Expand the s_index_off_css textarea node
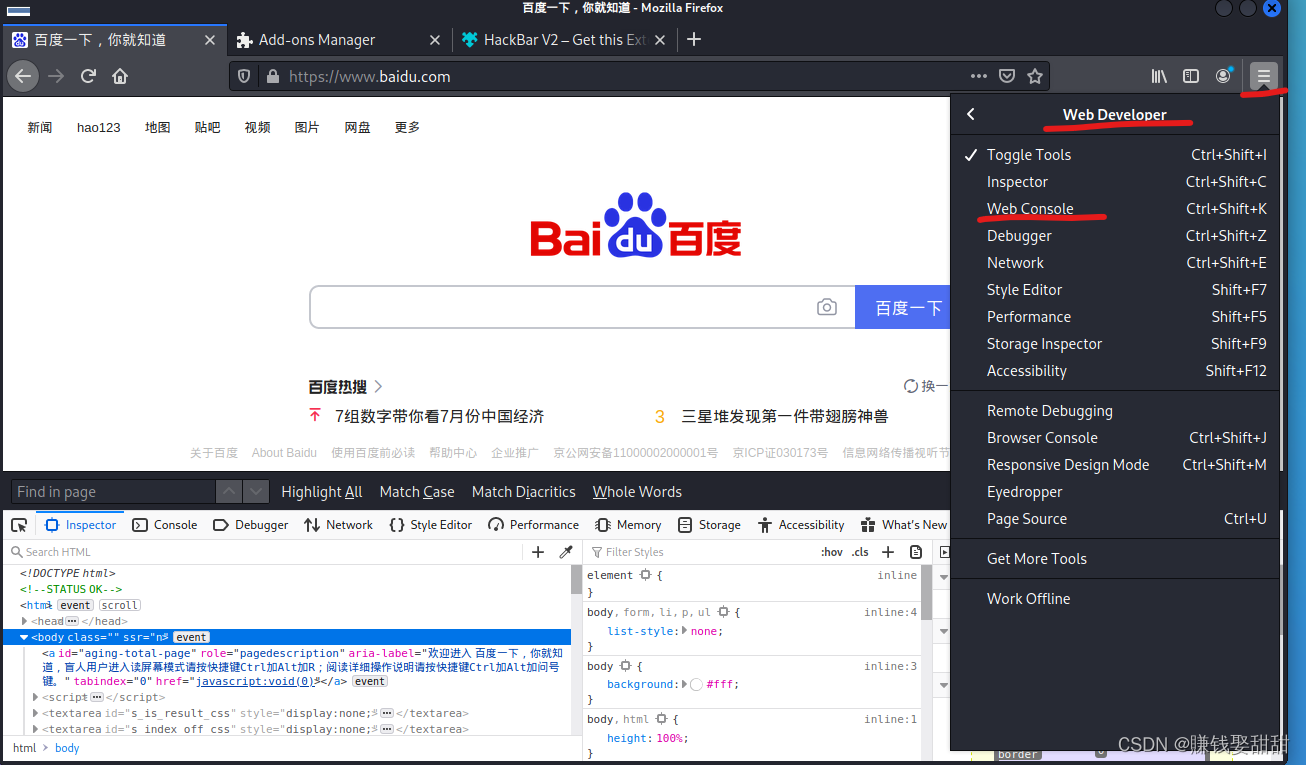 click(x=36, y=729)
